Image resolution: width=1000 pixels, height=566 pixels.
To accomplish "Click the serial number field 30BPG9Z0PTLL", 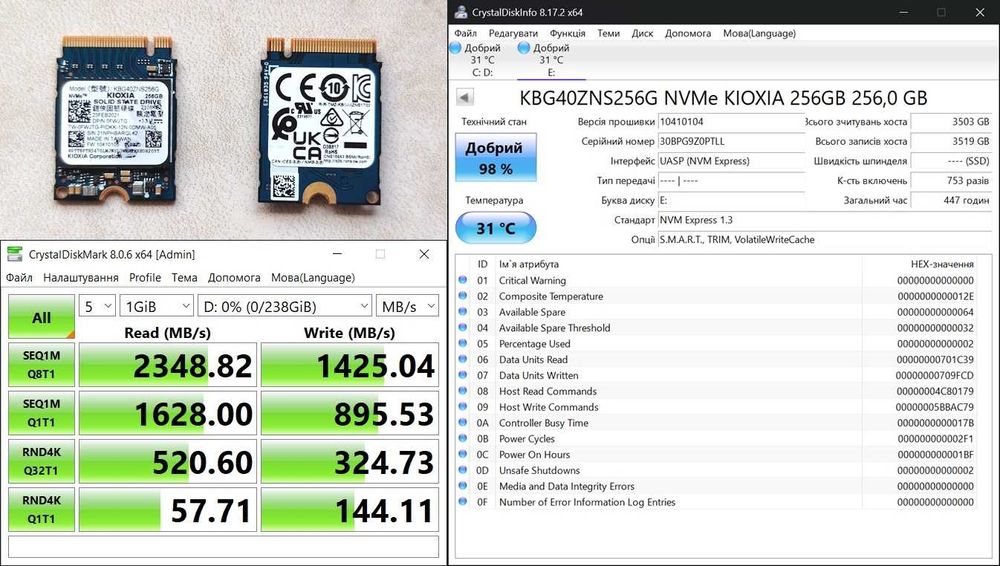I will pos(731,141).
